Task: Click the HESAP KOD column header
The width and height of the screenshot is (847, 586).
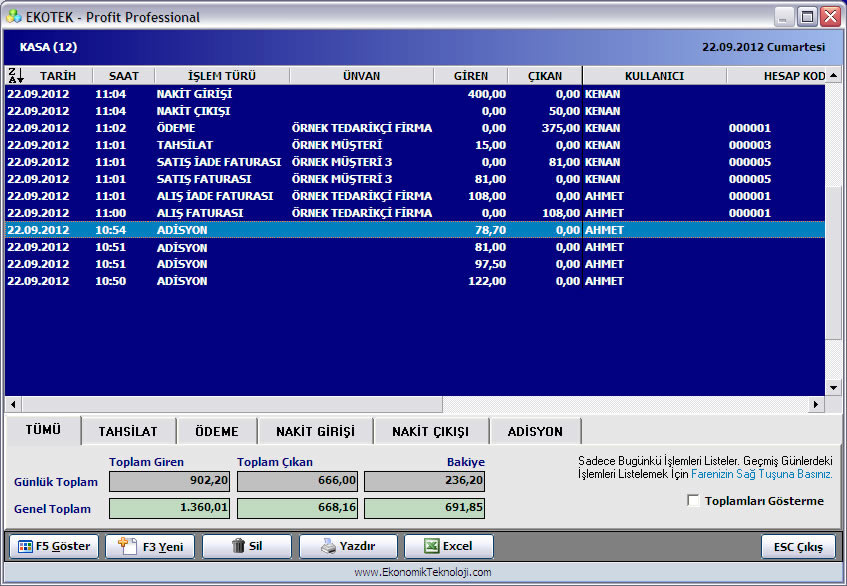Action: (x=776, y=76)
